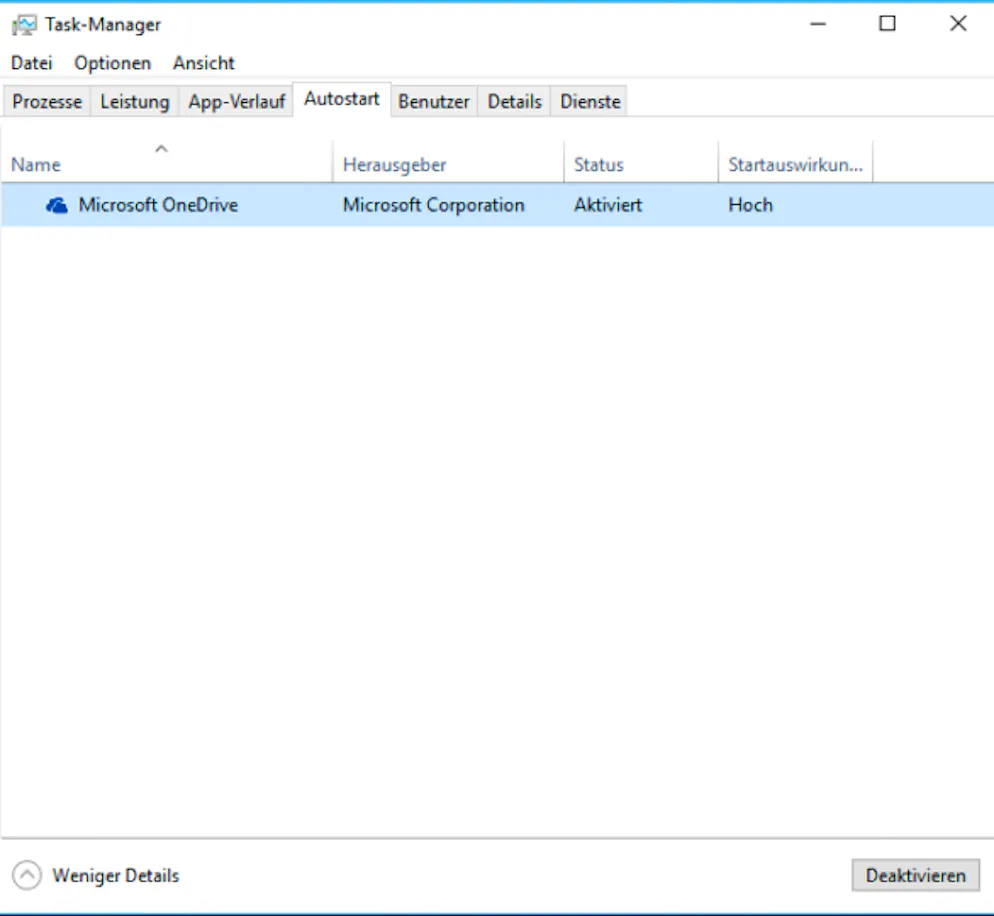This screenshot has width=994, height=916.
Task: Switch to the Benutzer tab
Action: tap(434, 101)
